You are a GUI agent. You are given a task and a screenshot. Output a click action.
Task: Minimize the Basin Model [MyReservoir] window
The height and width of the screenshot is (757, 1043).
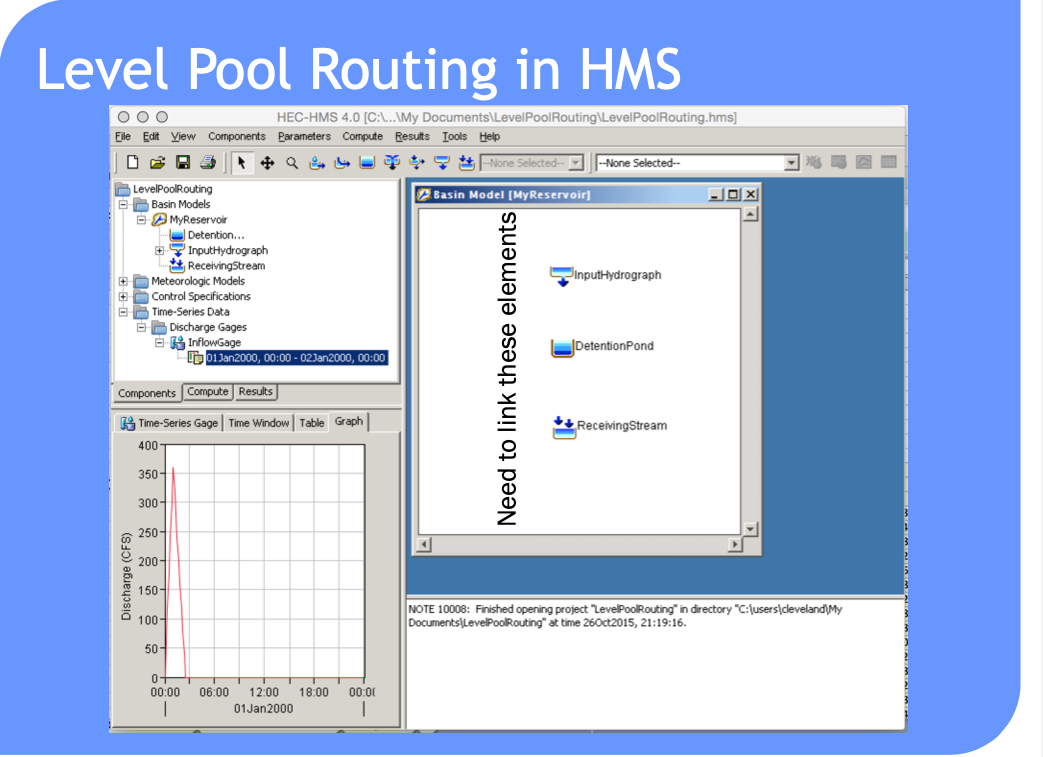[x=715, y=195]
